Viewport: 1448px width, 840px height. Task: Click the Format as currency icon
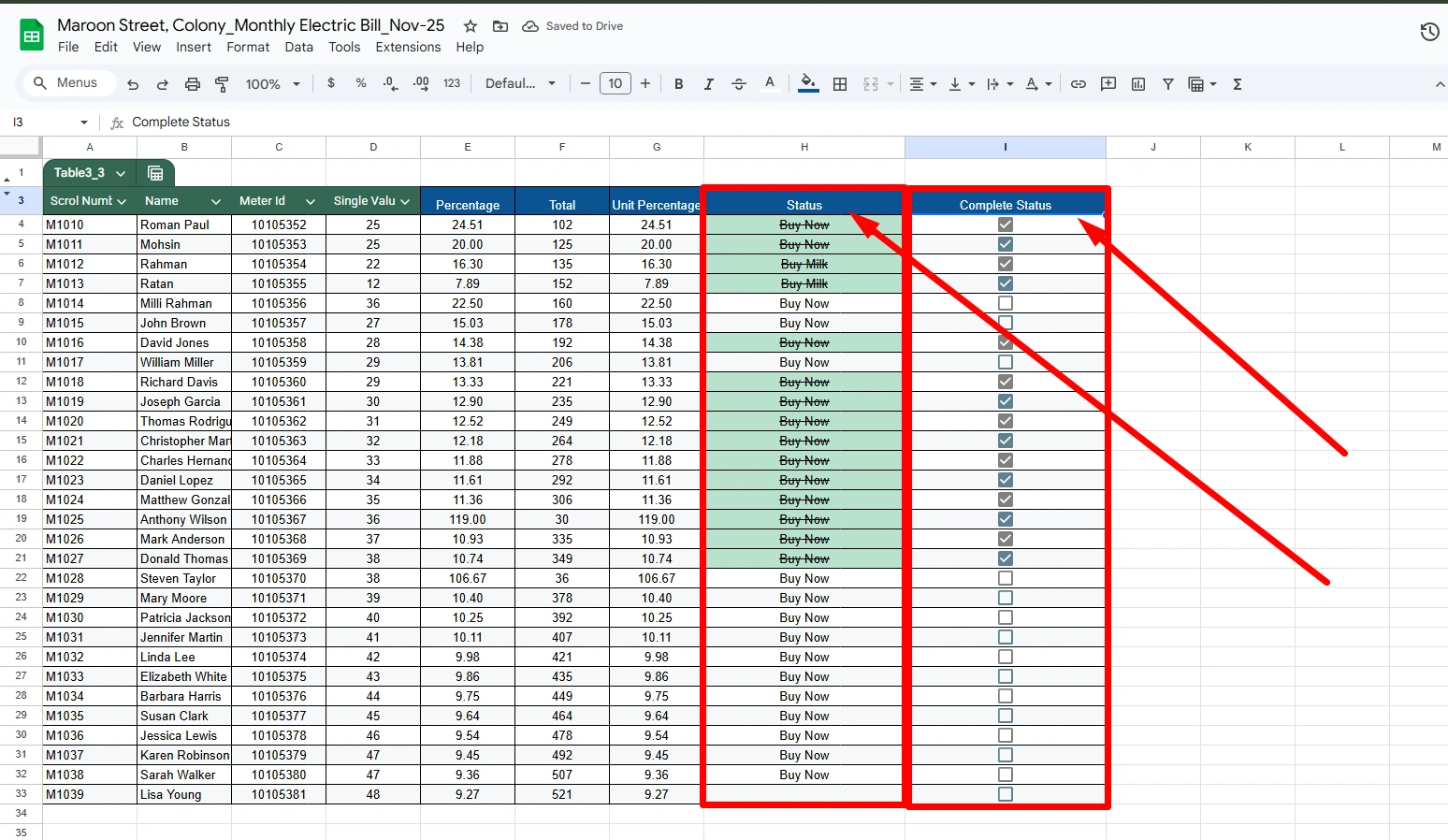330,83
